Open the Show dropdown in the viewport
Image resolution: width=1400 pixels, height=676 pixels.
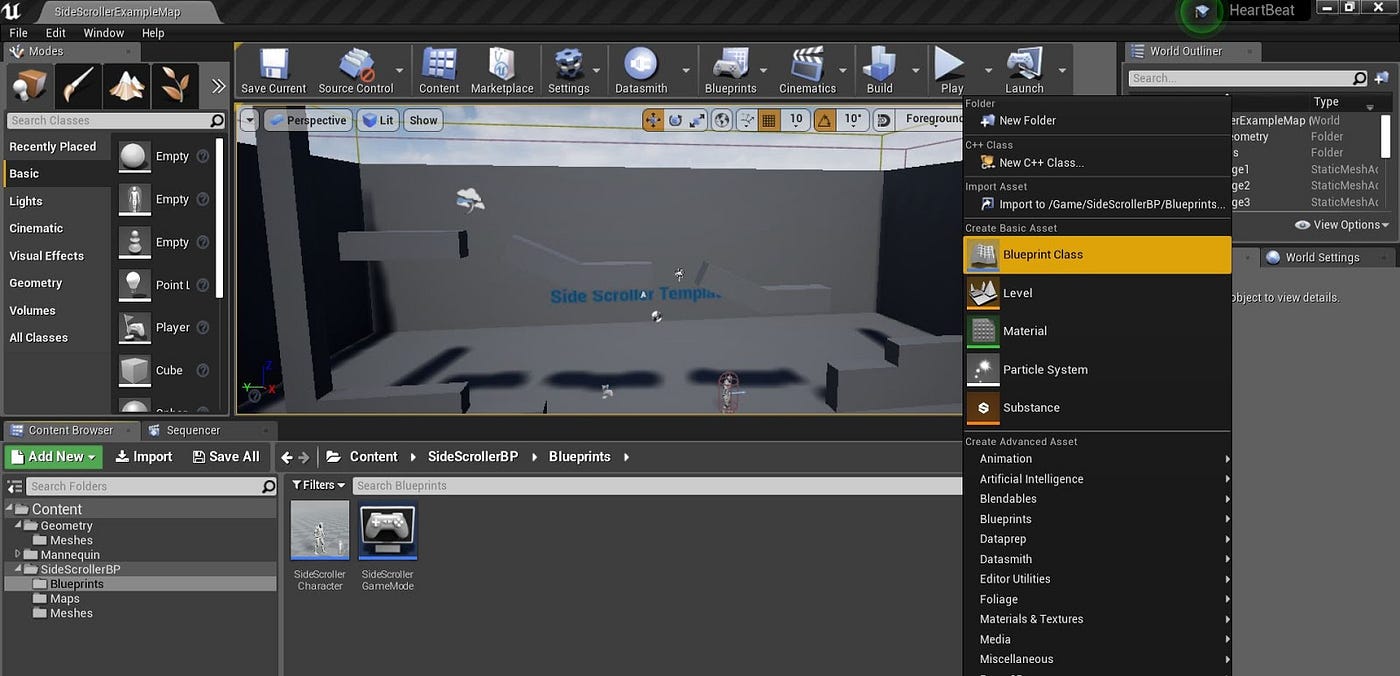pyautogui.click(x=423, y=119)
